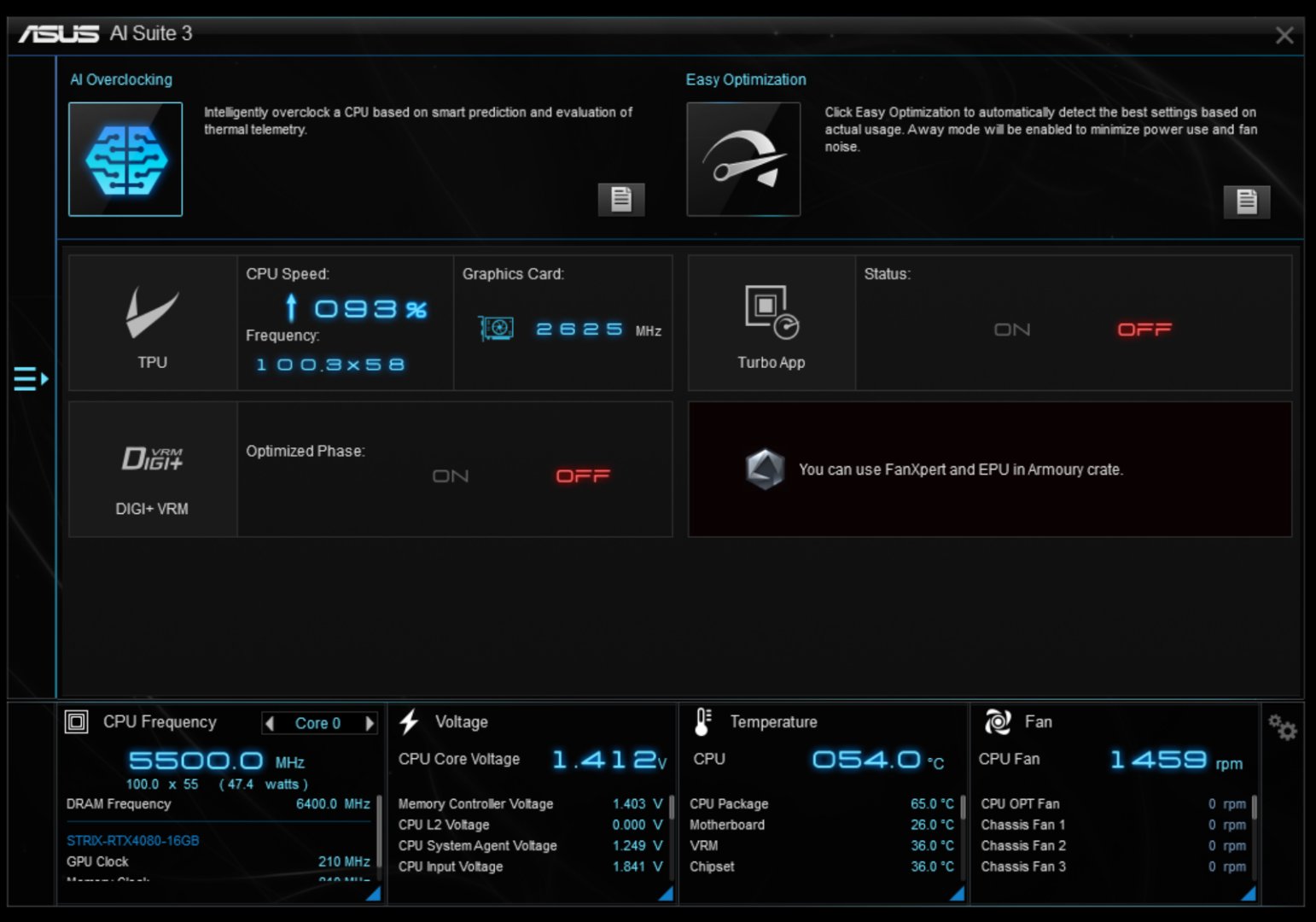The height and width of the screenshot is (922, 1316).
Task: Select the Motherboard temperature row
Action: (822, 825)
